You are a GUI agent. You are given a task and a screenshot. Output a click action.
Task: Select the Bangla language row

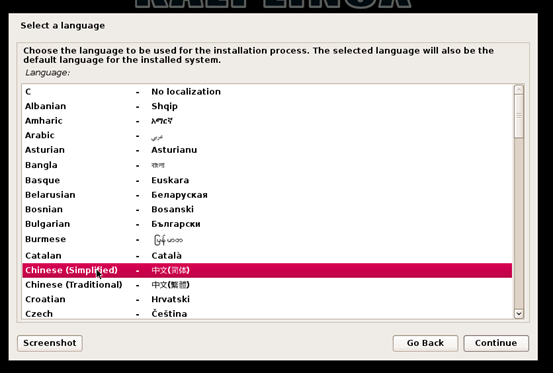pyautogui.click(x=267, y=165)
